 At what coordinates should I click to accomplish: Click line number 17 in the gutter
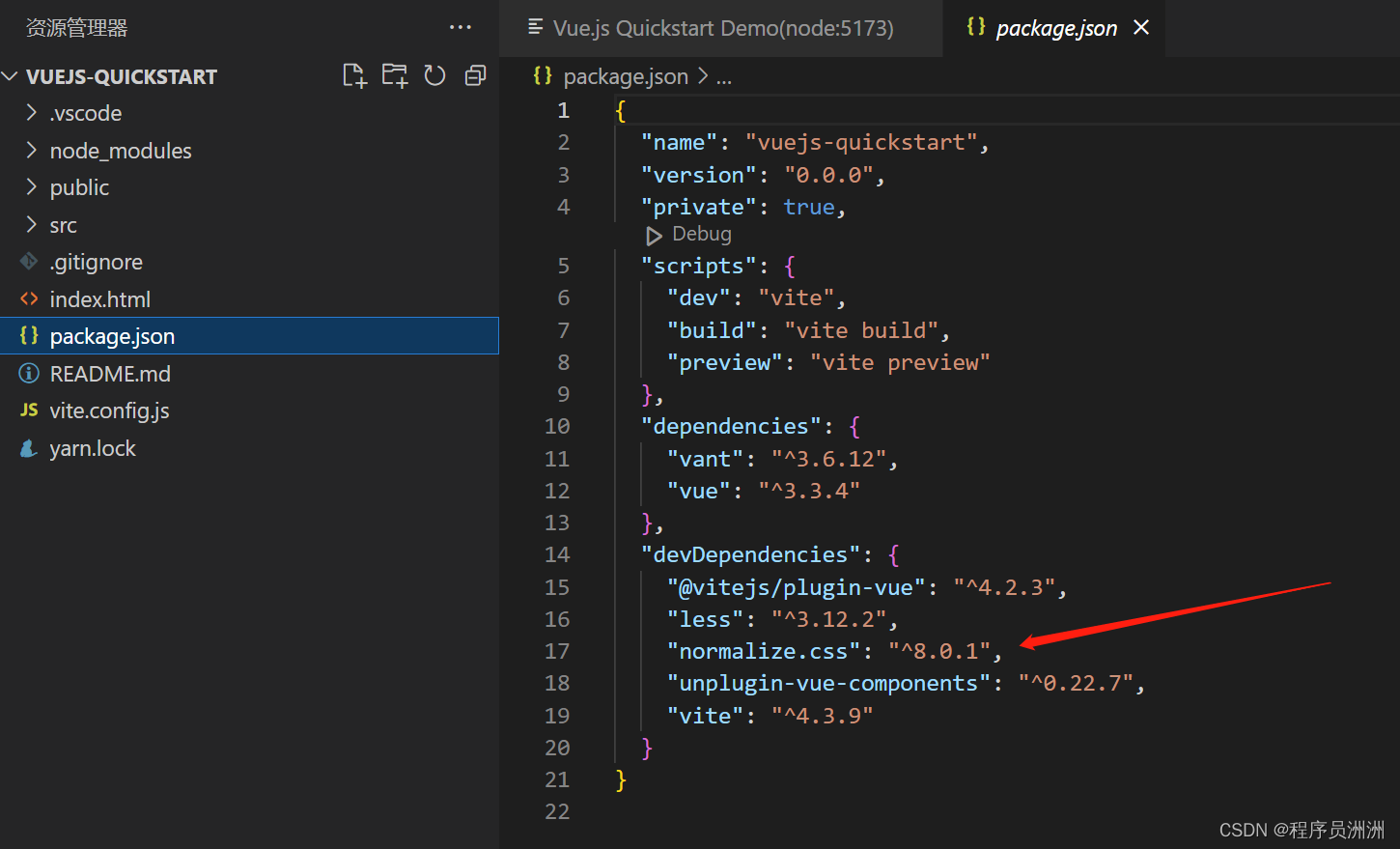pyautogui.click(x=557, y=651)
